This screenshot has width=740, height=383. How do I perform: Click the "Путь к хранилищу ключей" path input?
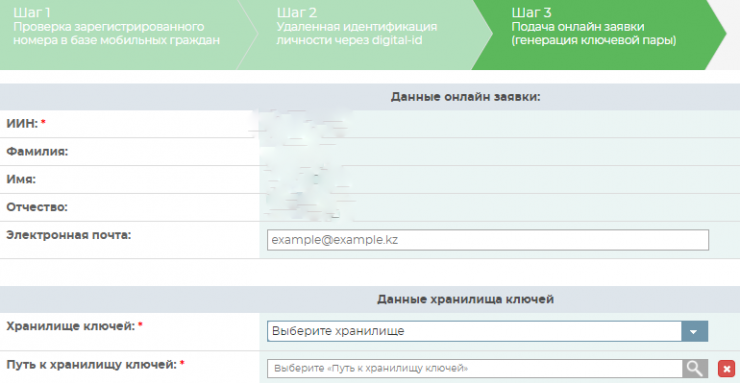coord(475,368)
